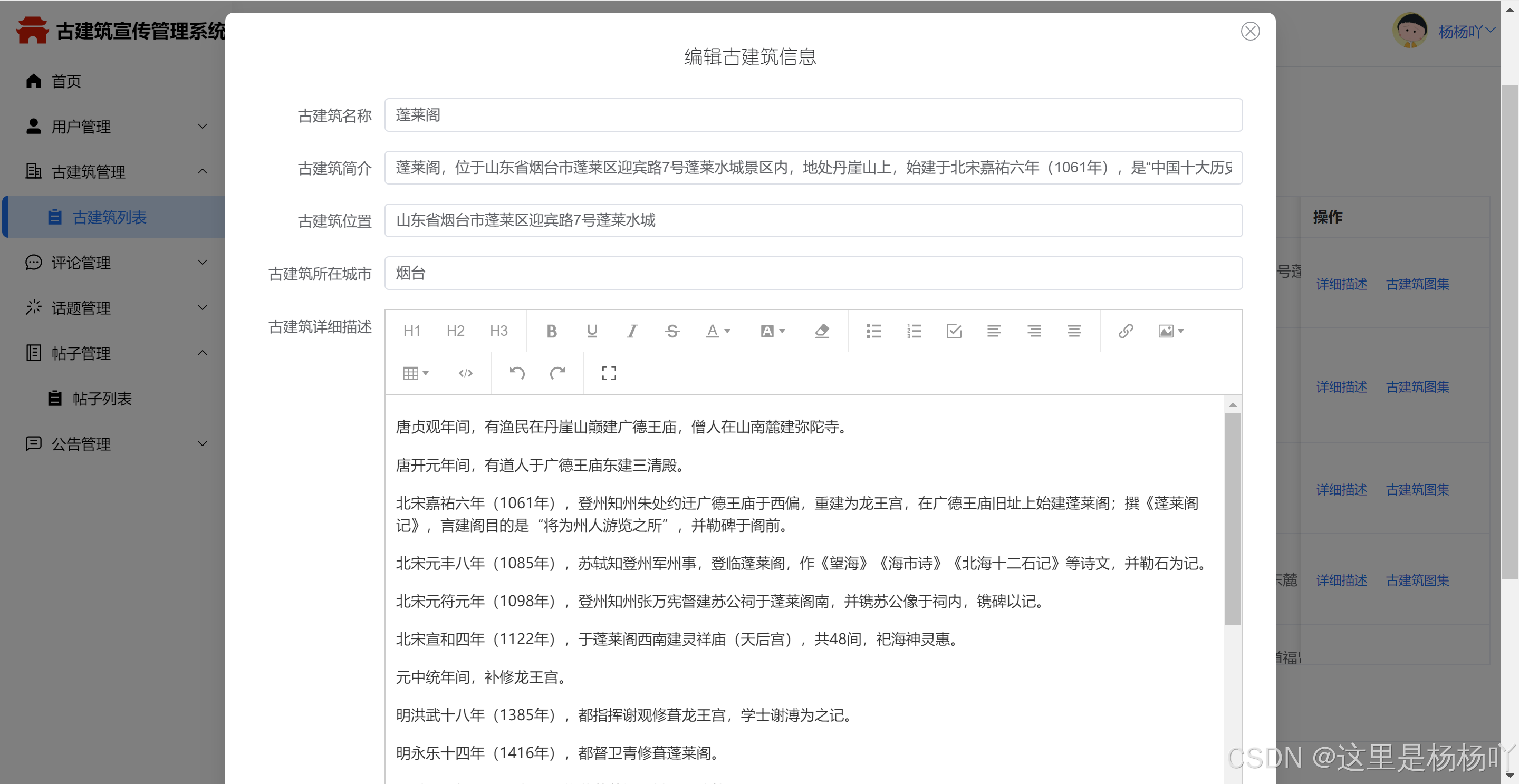The height and width of the screenshot is (784, 1519).
Task: Click the eraser clear-format icon
Action: pyautogui.click(x=821, y=331)
